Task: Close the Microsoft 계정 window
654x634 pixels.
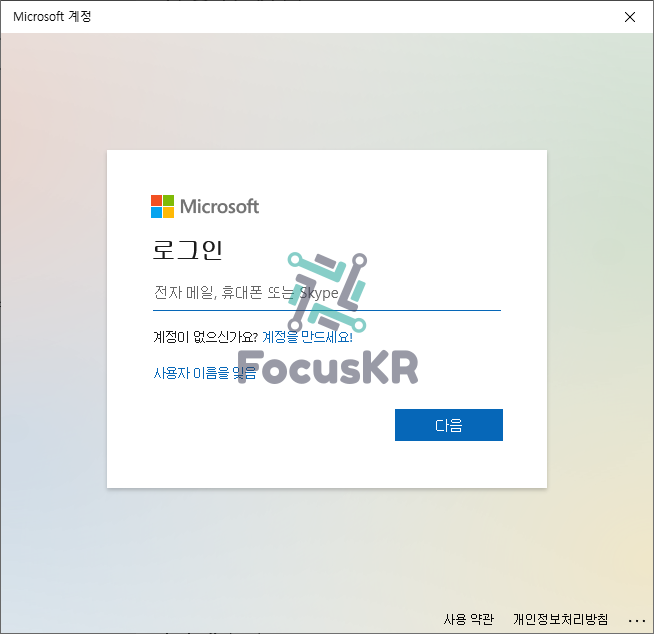Action: click(630, 17)
